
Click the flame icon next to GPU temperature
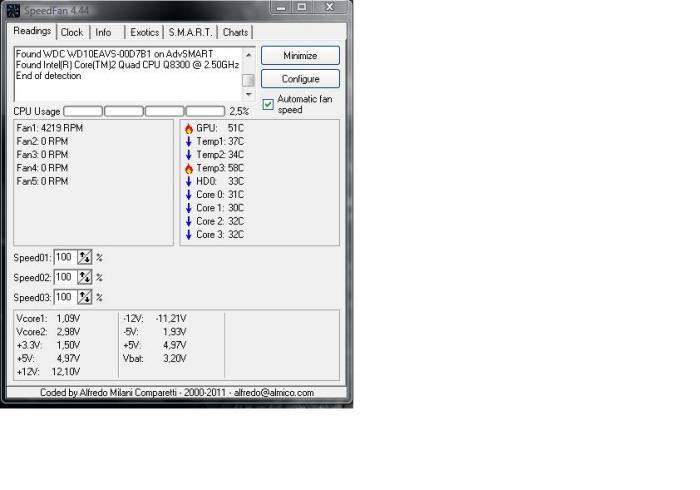click(189, 129)
